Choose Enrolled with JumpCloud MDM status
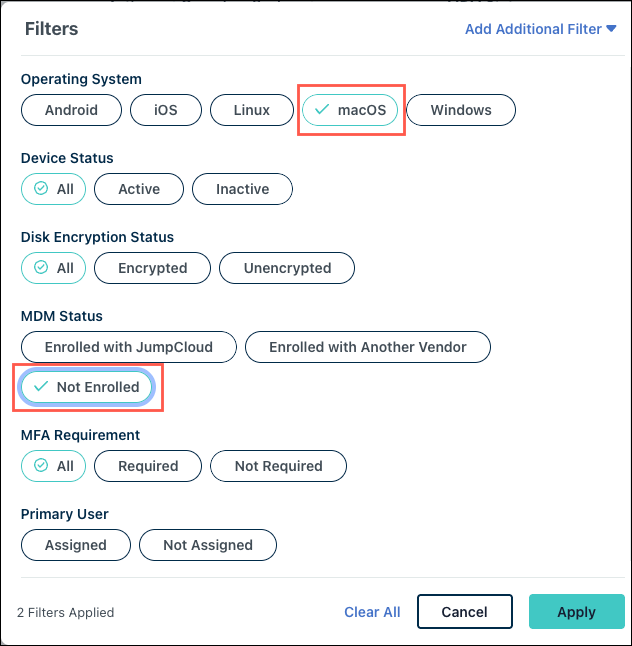This screenshot has height=646, width=632. [x=129, y=347]
